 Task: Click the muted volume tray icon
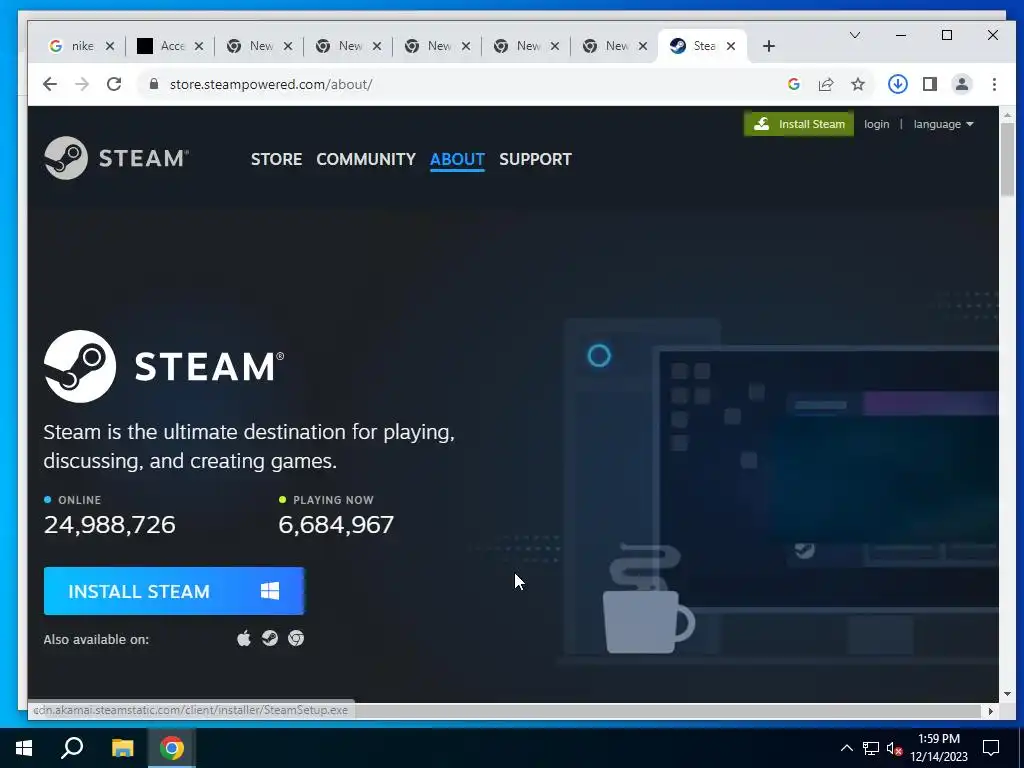coord(895,748)
